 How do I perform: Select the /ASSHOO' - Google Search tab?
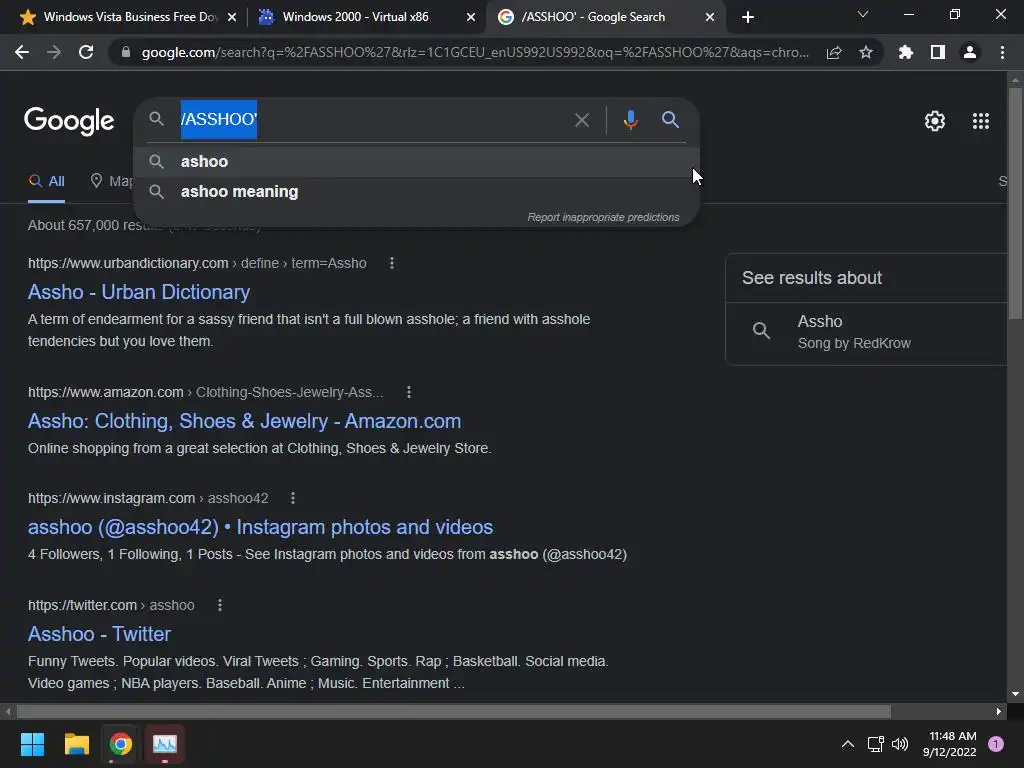click(593, 17)
